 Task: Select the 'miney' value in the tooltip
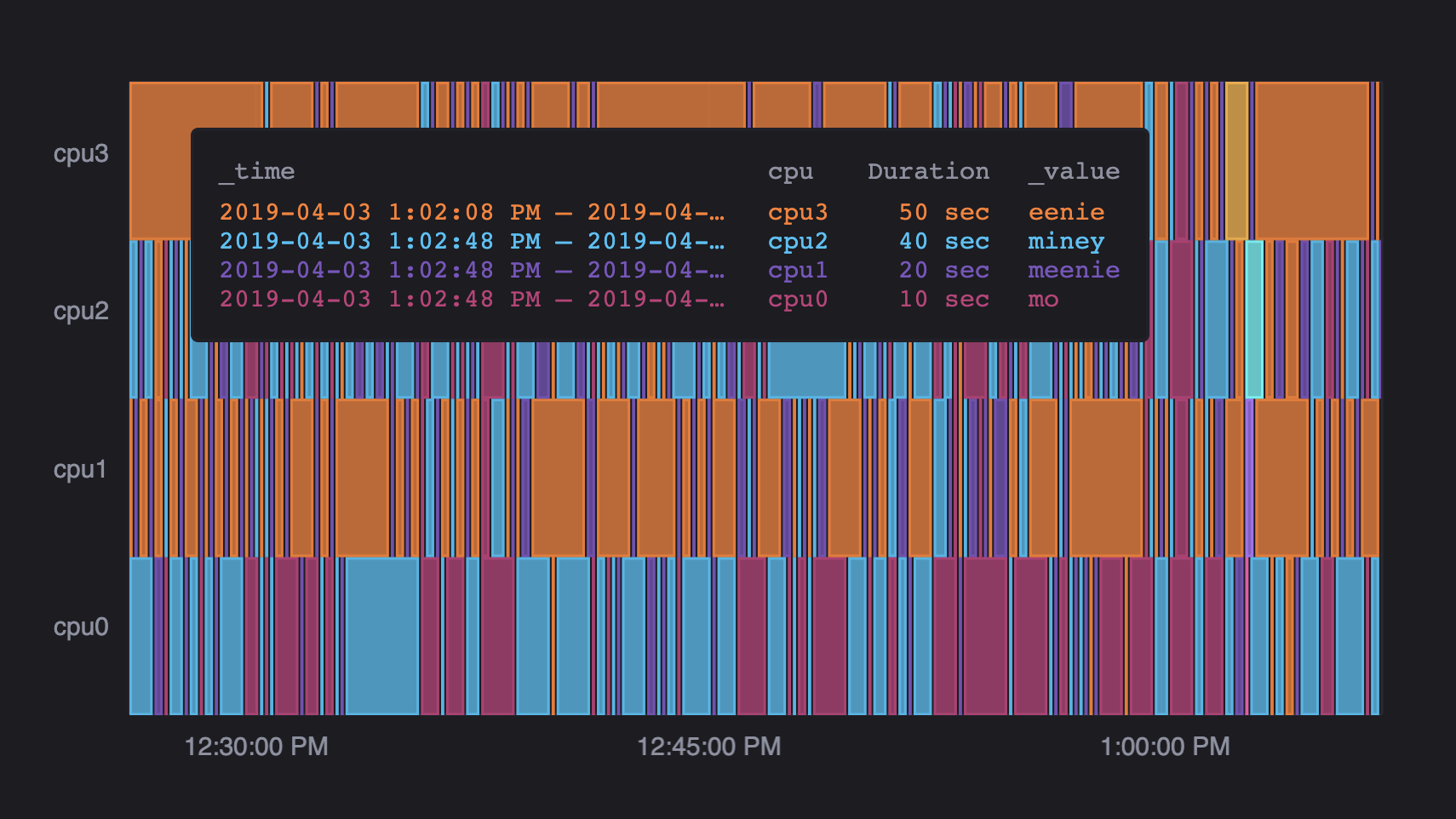click(x=1066, y=241)
